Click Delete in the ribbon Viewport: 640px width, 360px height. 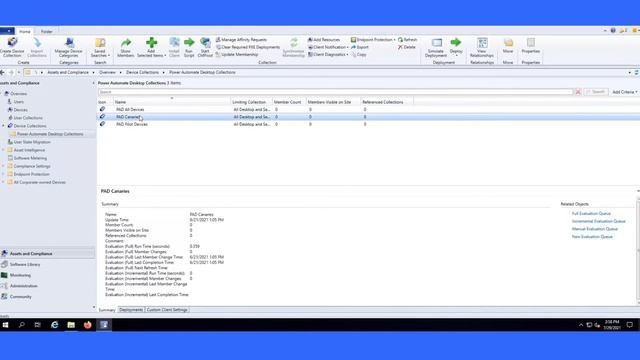[407, 47]
